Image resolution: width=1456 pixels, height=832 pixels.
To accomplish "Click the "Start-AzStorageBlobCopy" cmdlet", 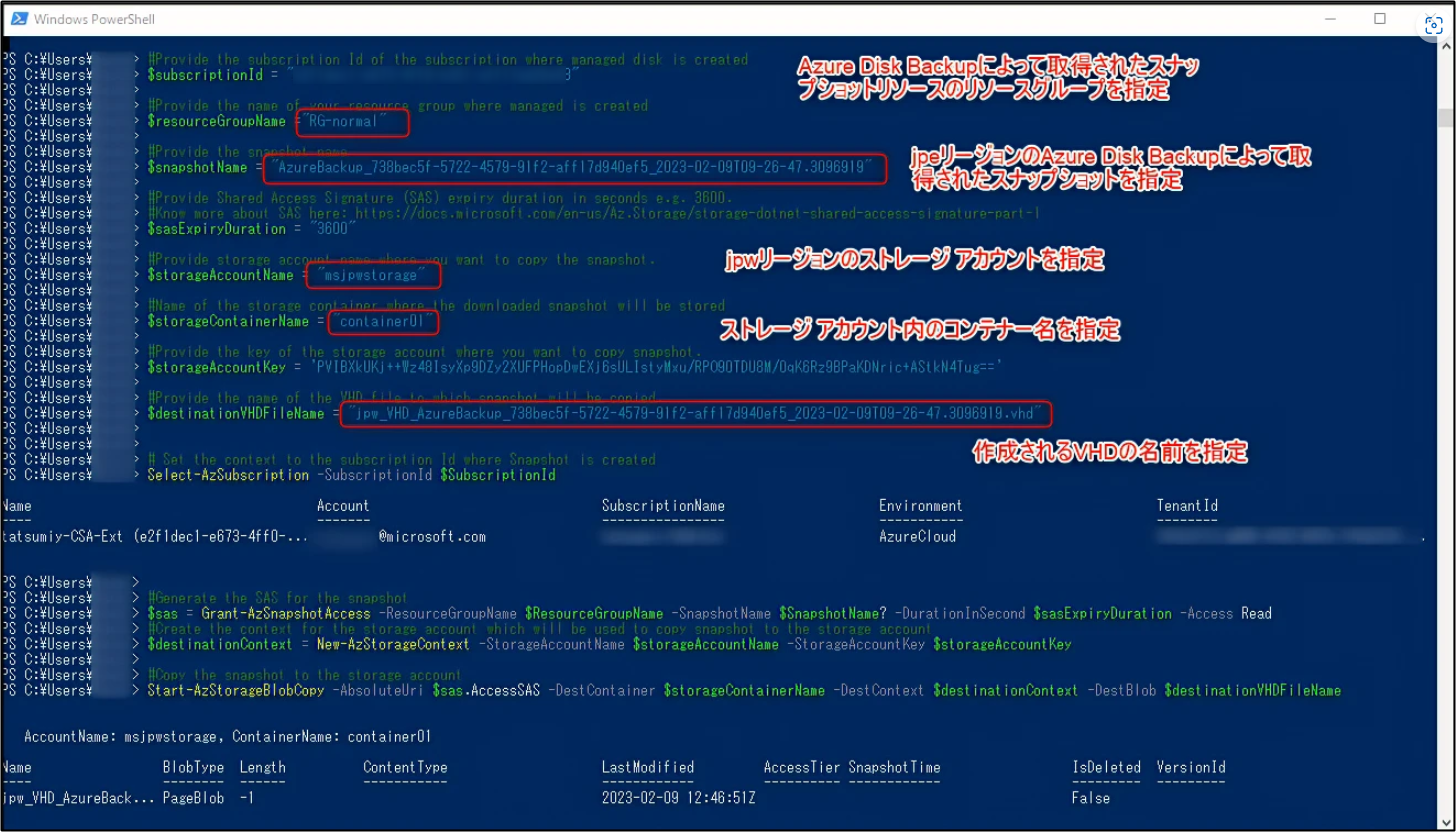I will click(235, 690).
